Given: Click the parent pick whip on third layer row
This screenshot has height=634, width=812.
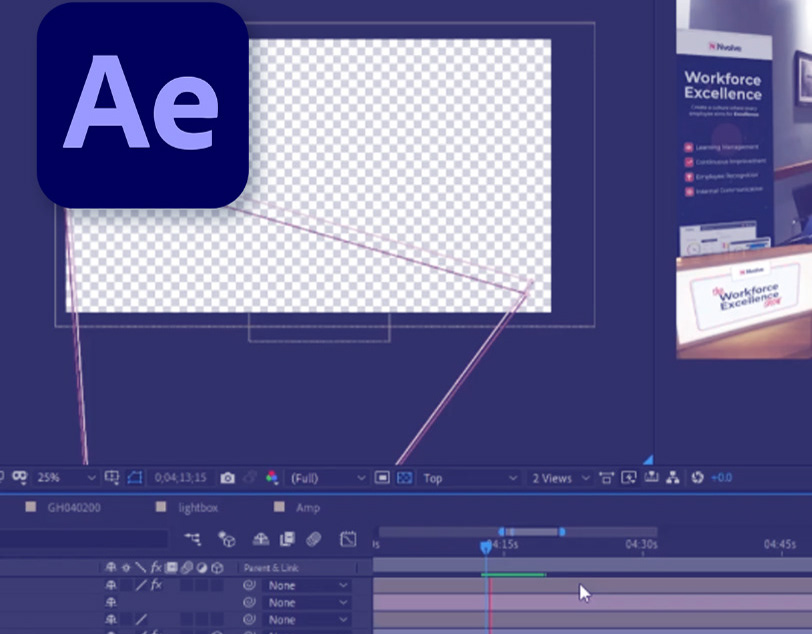Looking at the screenshot, I should point(249,619).
